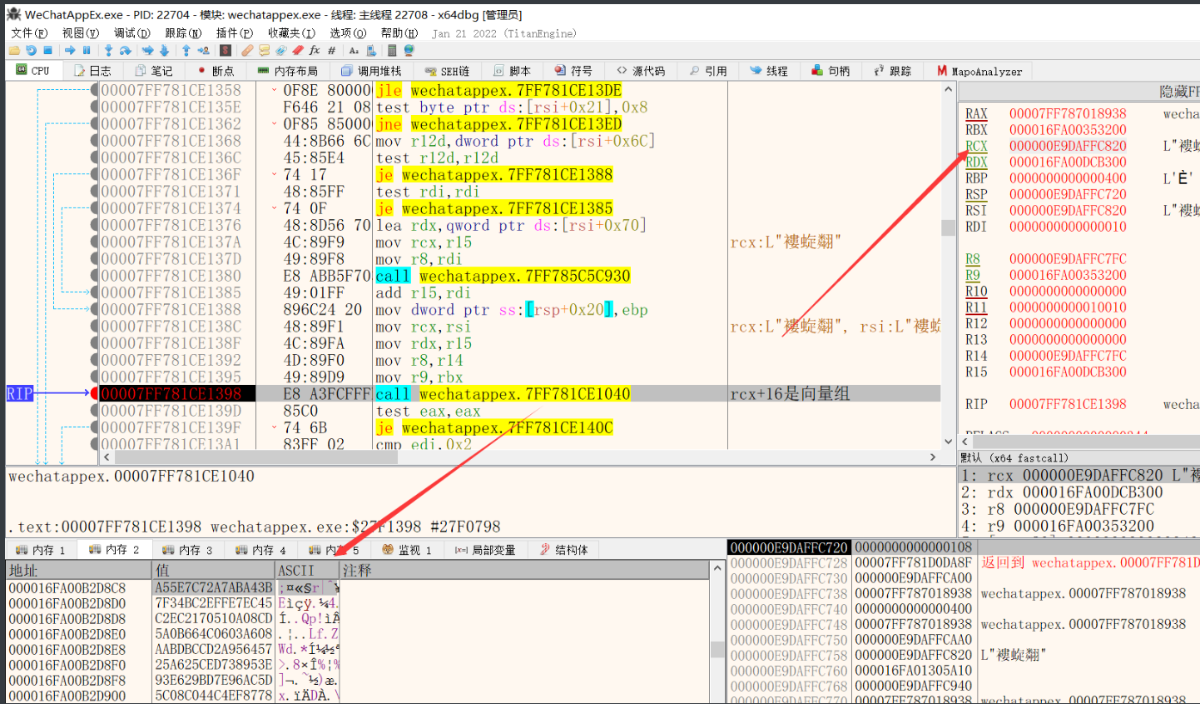1200x704 pixels.
Task: Open the 插件 menu
Action: 235,33
